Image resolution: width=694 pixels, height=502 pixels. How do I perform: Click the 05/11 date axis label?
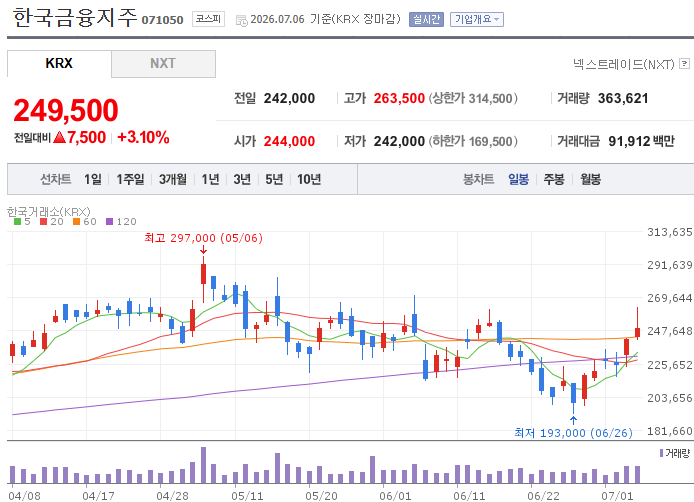(x=247, y=496)
